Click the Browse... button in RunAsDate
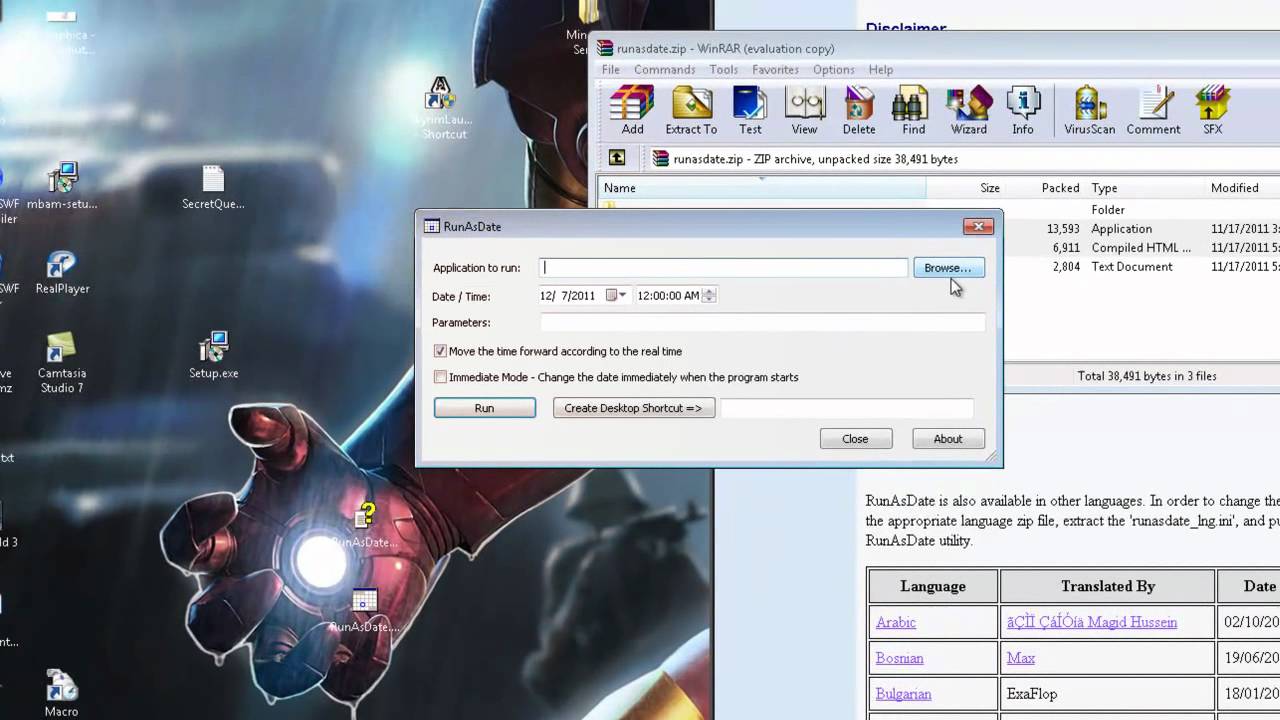Screen dimensions: 1280x720 coord(948,268)
